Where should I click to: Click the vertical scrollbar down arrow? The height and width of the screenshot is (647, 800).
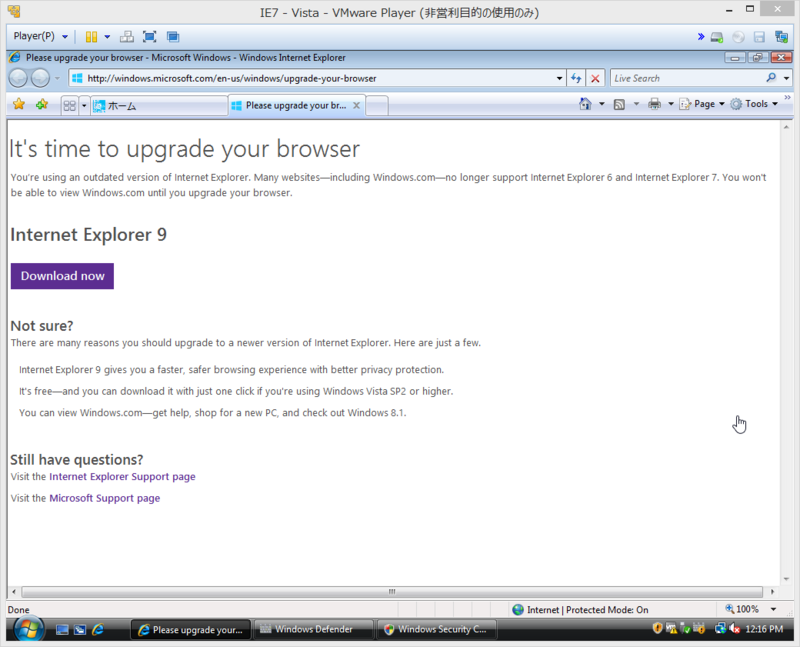point(786,579)
